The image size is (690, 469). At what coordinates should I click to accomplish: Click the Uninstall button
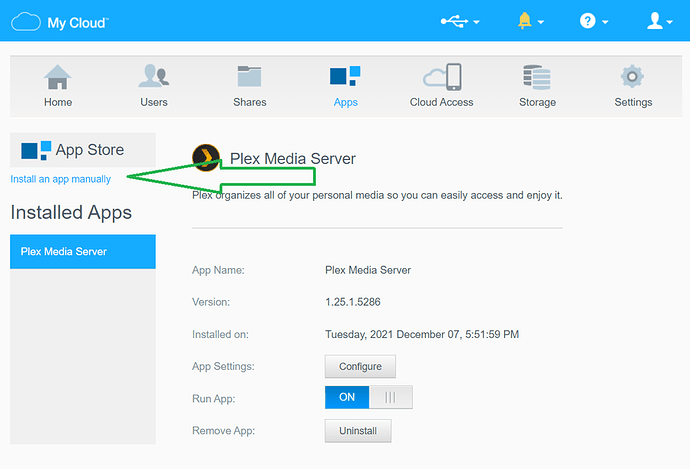point(358,431)
